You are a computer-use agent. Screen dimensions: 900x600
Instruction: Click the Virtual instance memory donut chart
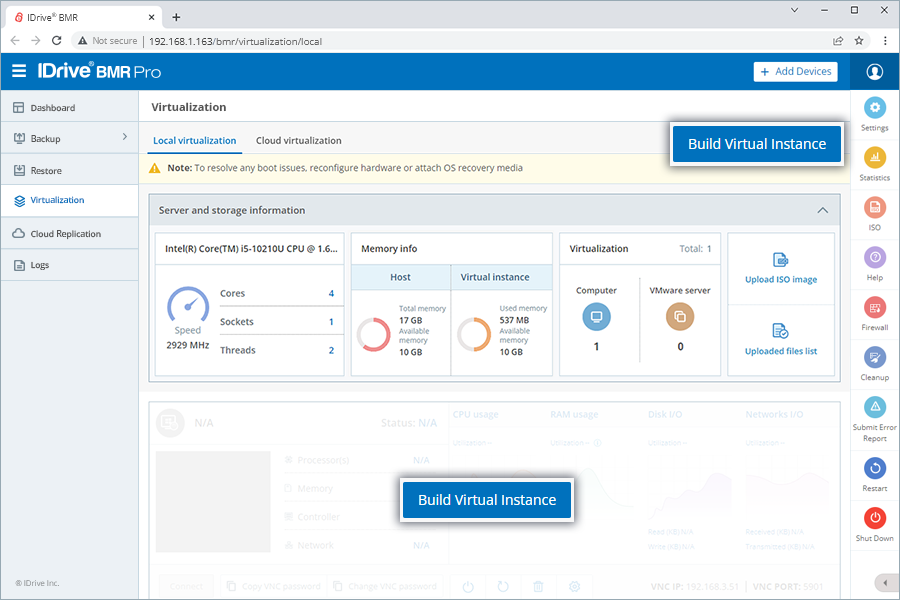474,334
